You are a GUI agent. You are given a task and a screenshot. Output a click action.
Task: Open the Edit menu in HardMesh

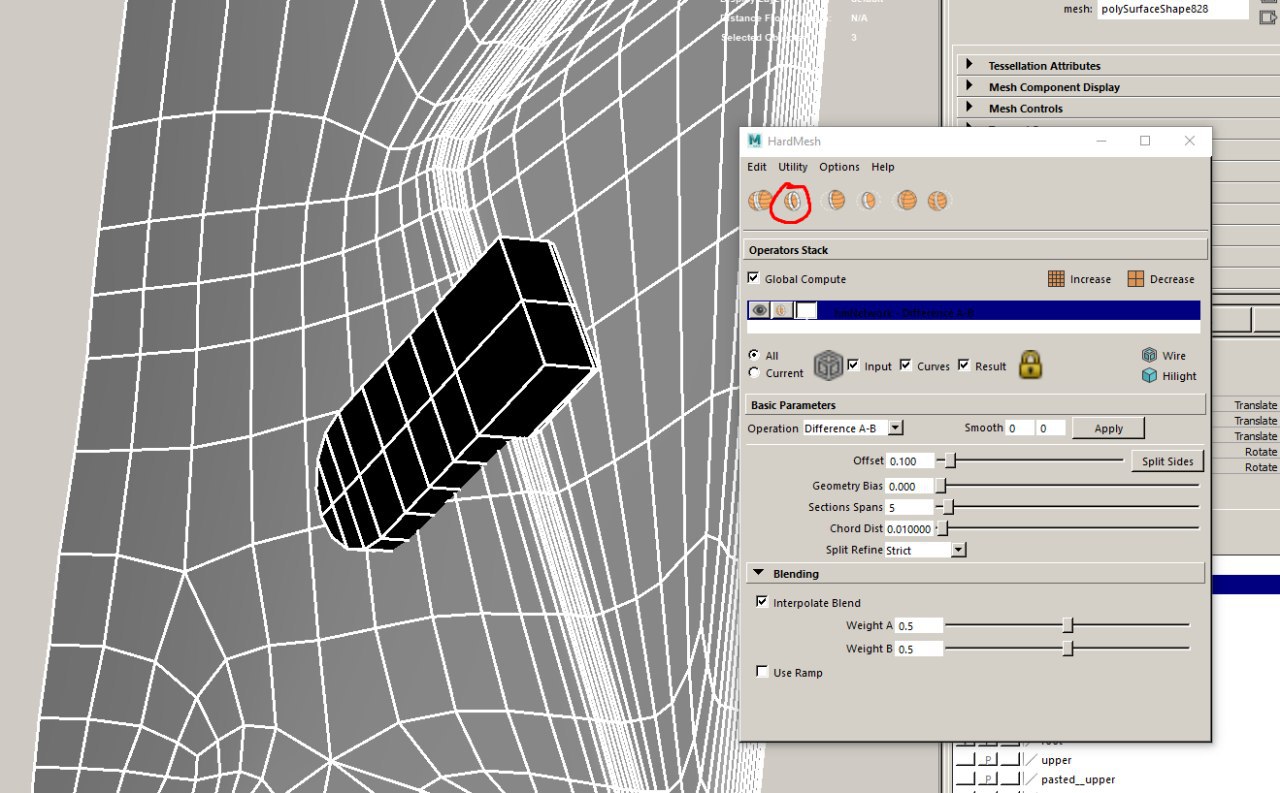757,167
